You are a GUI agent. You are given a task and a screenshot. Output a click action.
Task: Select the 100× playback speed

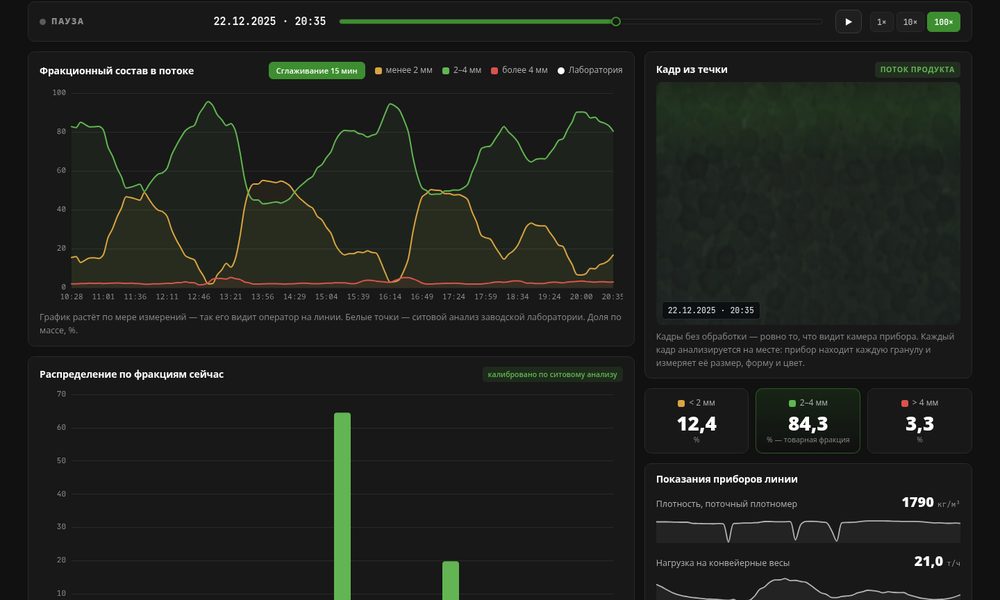[943, 22]
